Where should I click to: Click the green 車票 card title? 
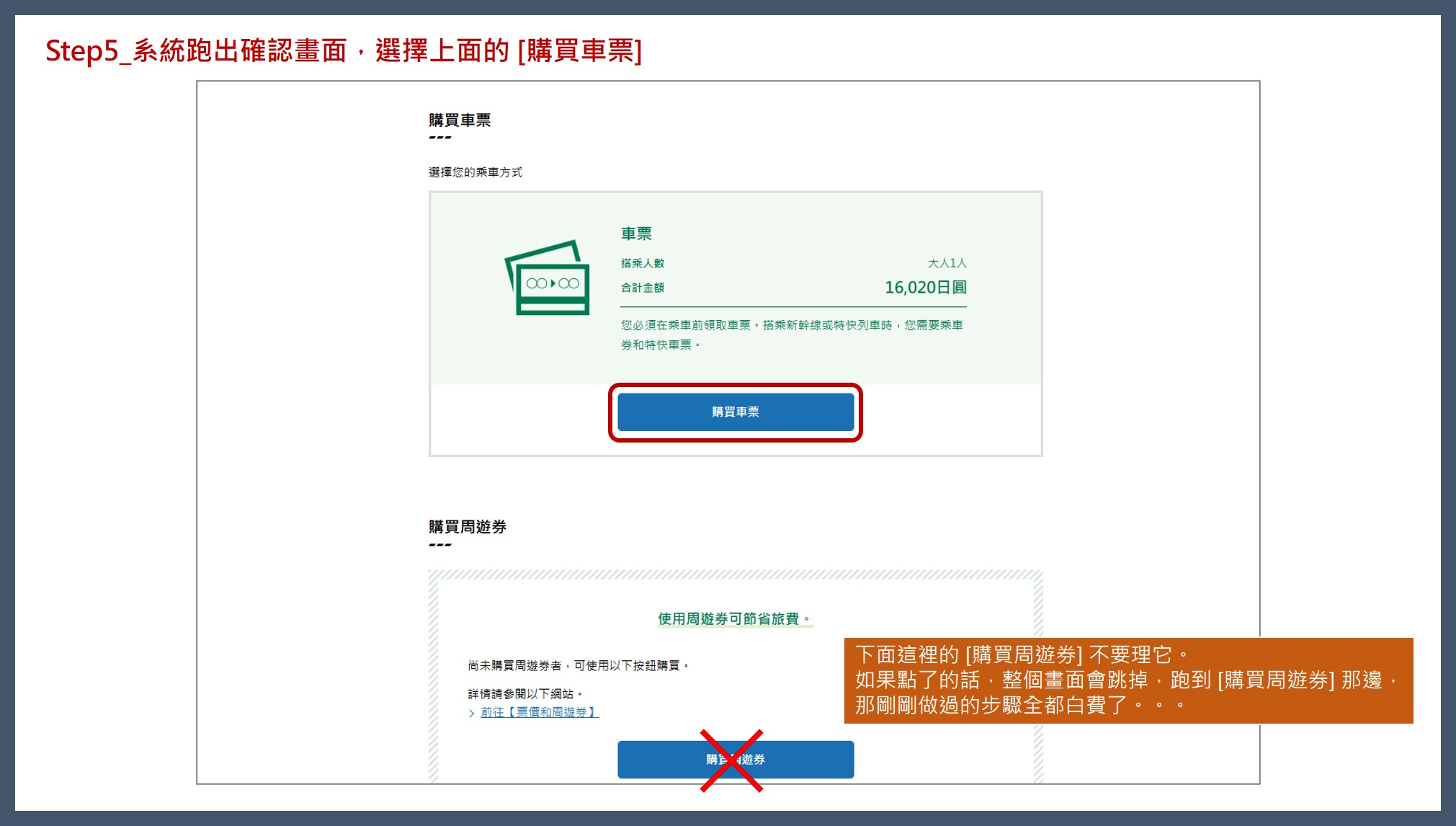pos(636,234)
